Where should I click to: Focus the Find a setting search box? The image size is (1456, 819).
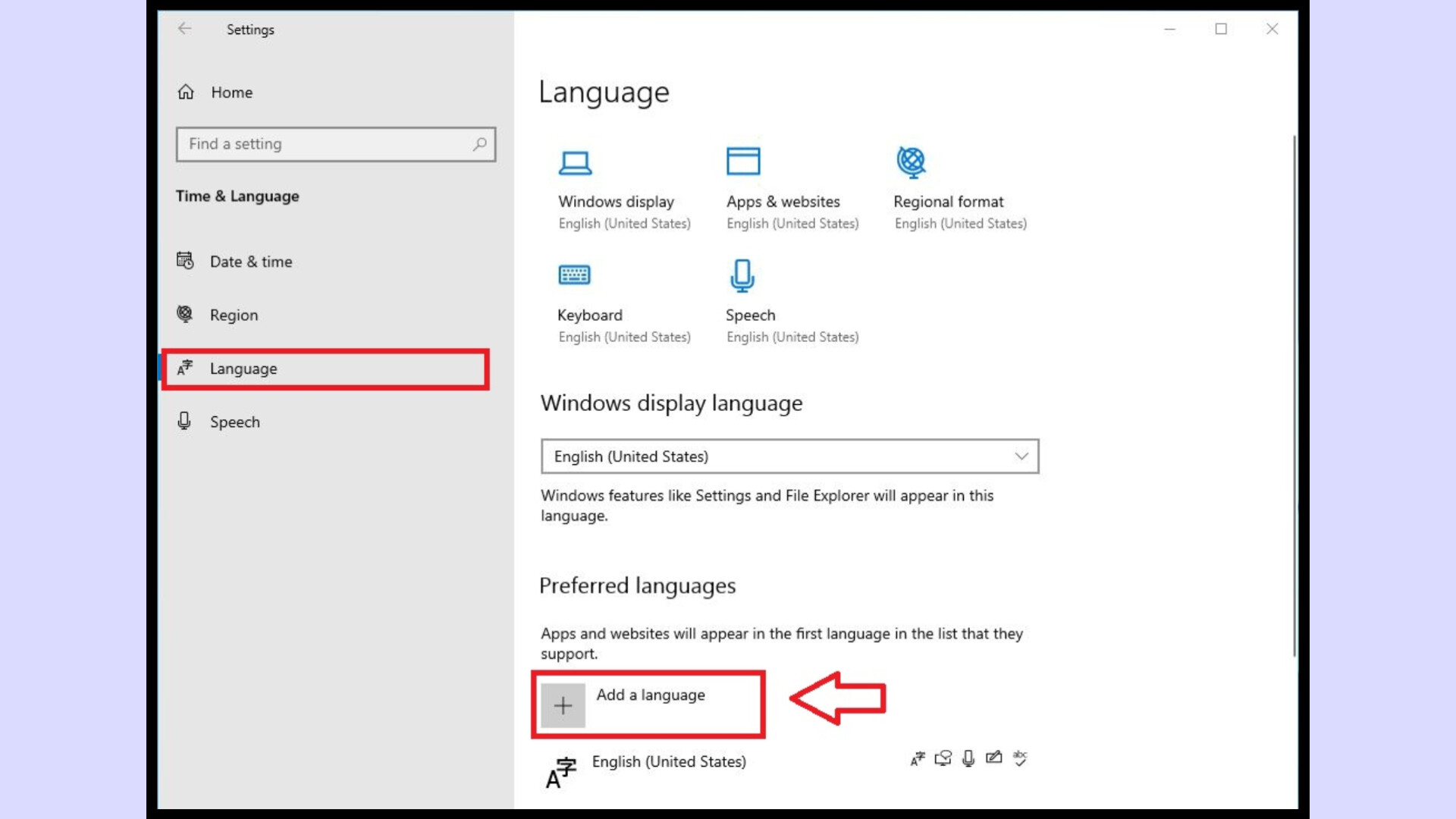click(336, 144)
